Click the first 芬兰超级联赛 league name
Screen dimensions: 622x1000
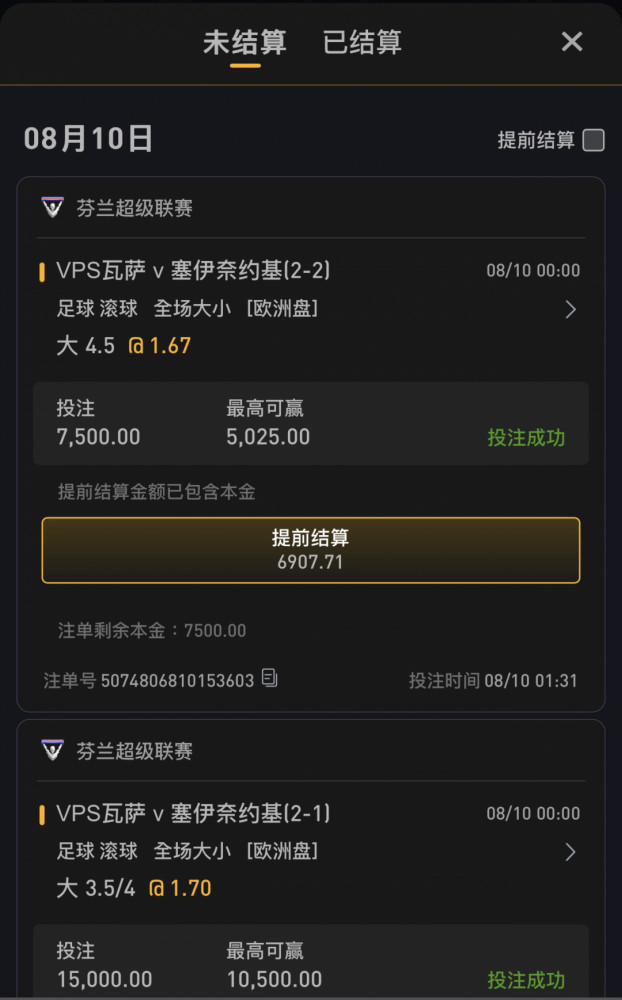135,208
